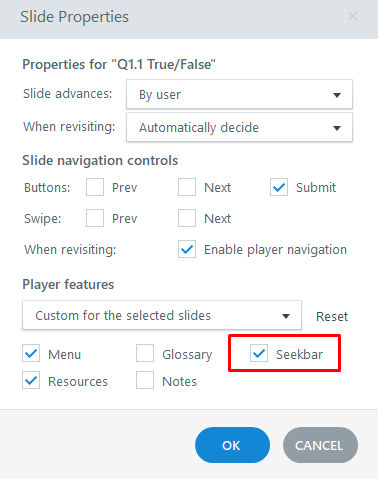Open the When revisiting dropdown
The height and width of the screenshot is (479, 378).
[239, 127]
